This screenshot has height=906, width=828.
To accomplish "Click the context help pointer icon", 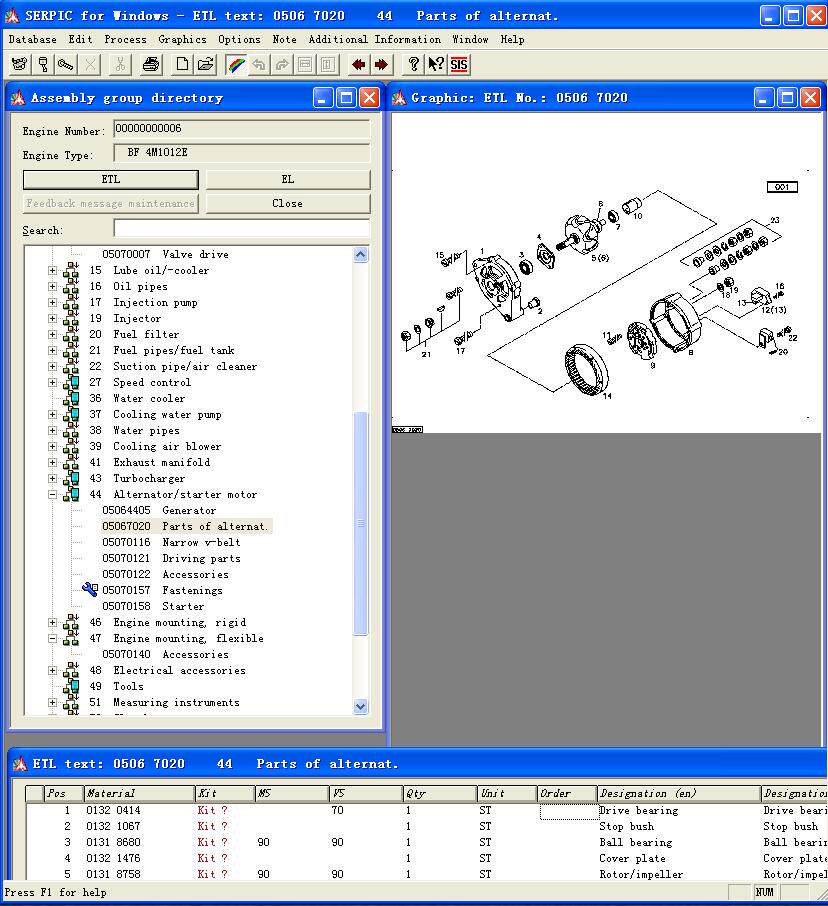I will tap(436, 64).
